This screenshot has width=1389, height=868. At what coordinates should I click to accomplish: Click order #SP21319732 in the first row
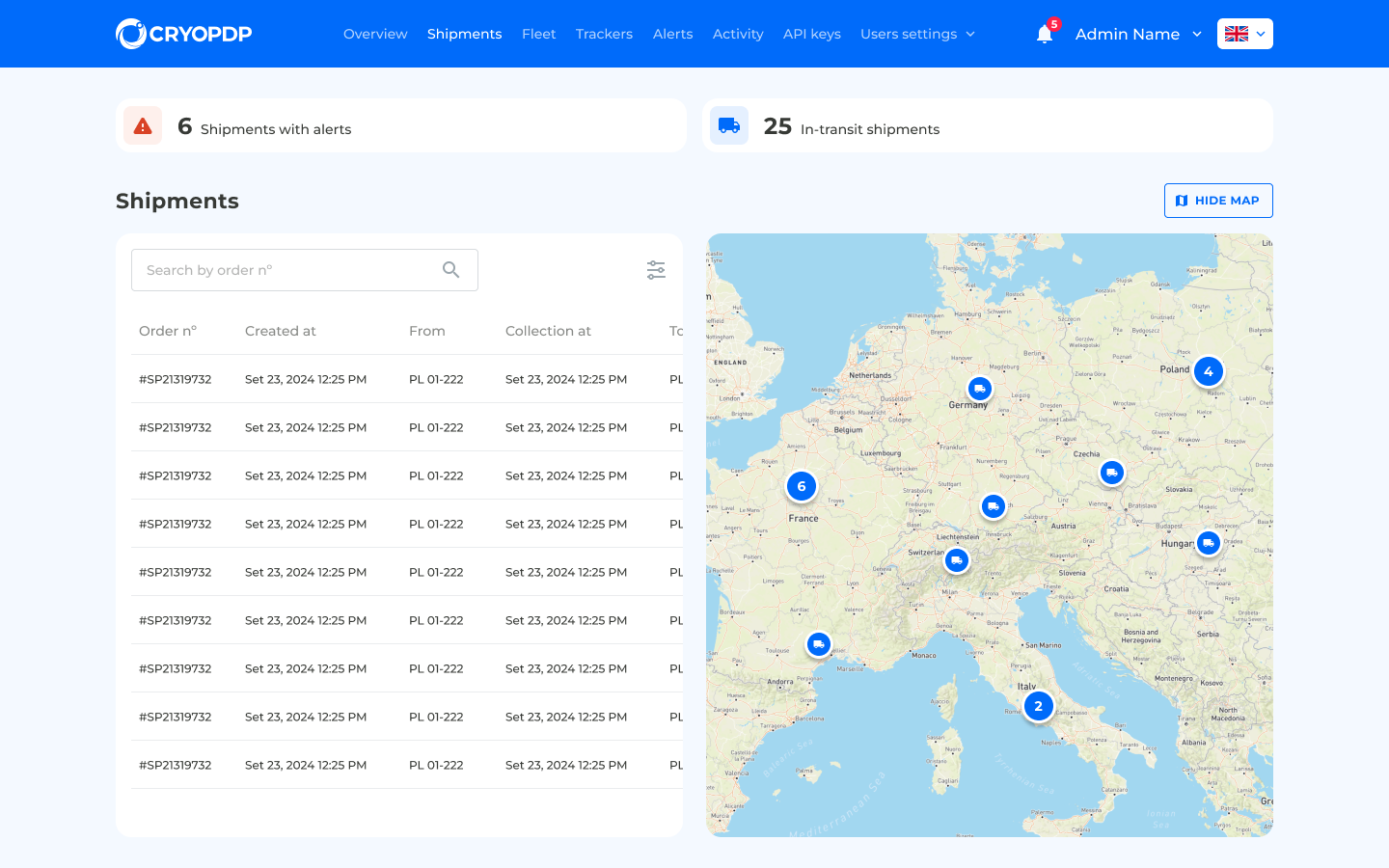[x=176, y=379]
